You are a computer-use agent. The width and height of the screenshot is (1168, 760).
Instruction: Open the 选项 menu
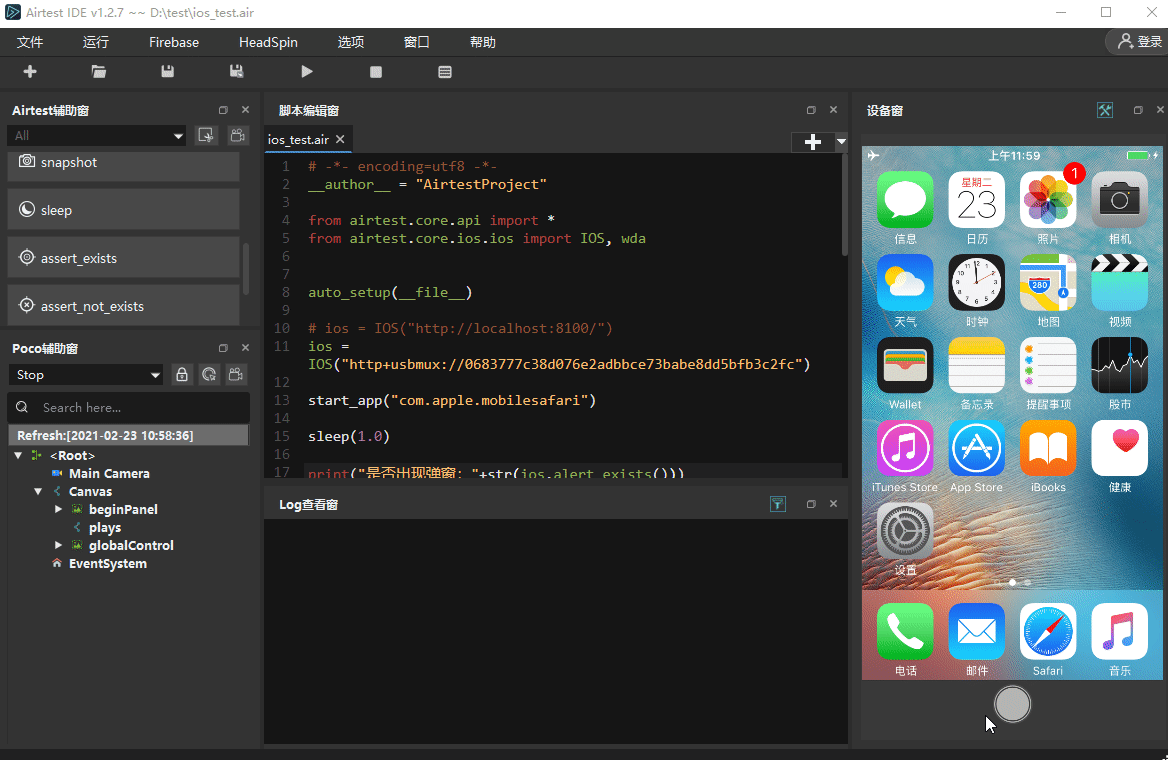point(351,42)
